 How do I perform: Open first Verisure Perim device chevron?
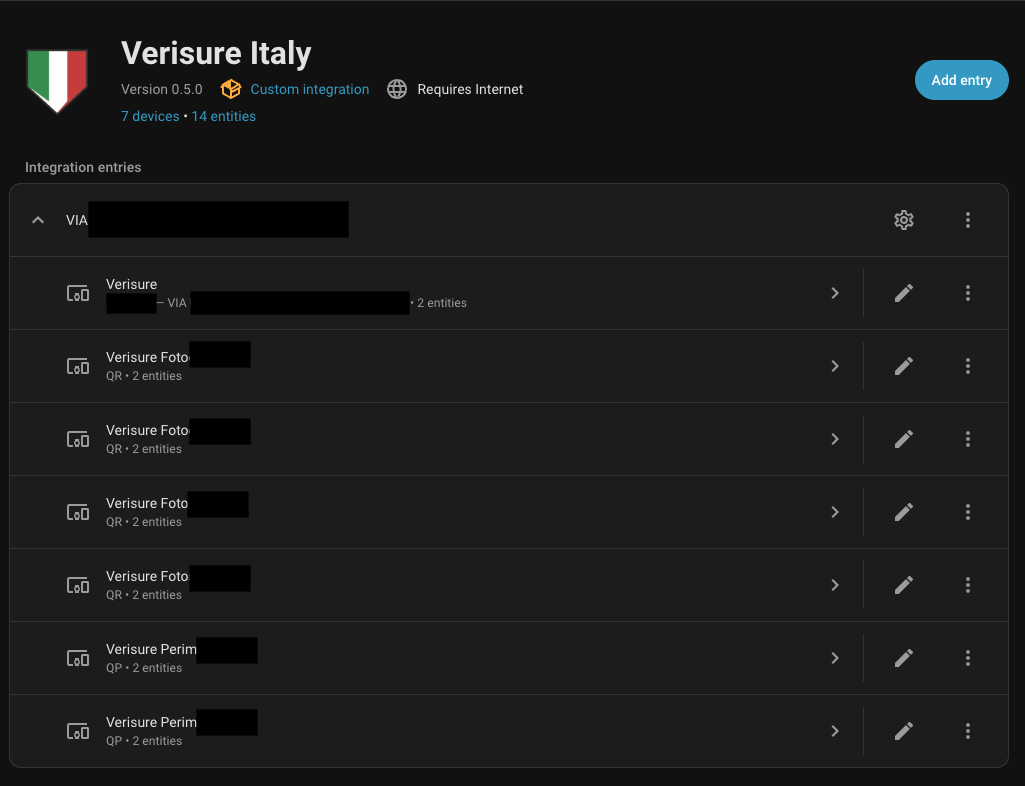[835, 658]
